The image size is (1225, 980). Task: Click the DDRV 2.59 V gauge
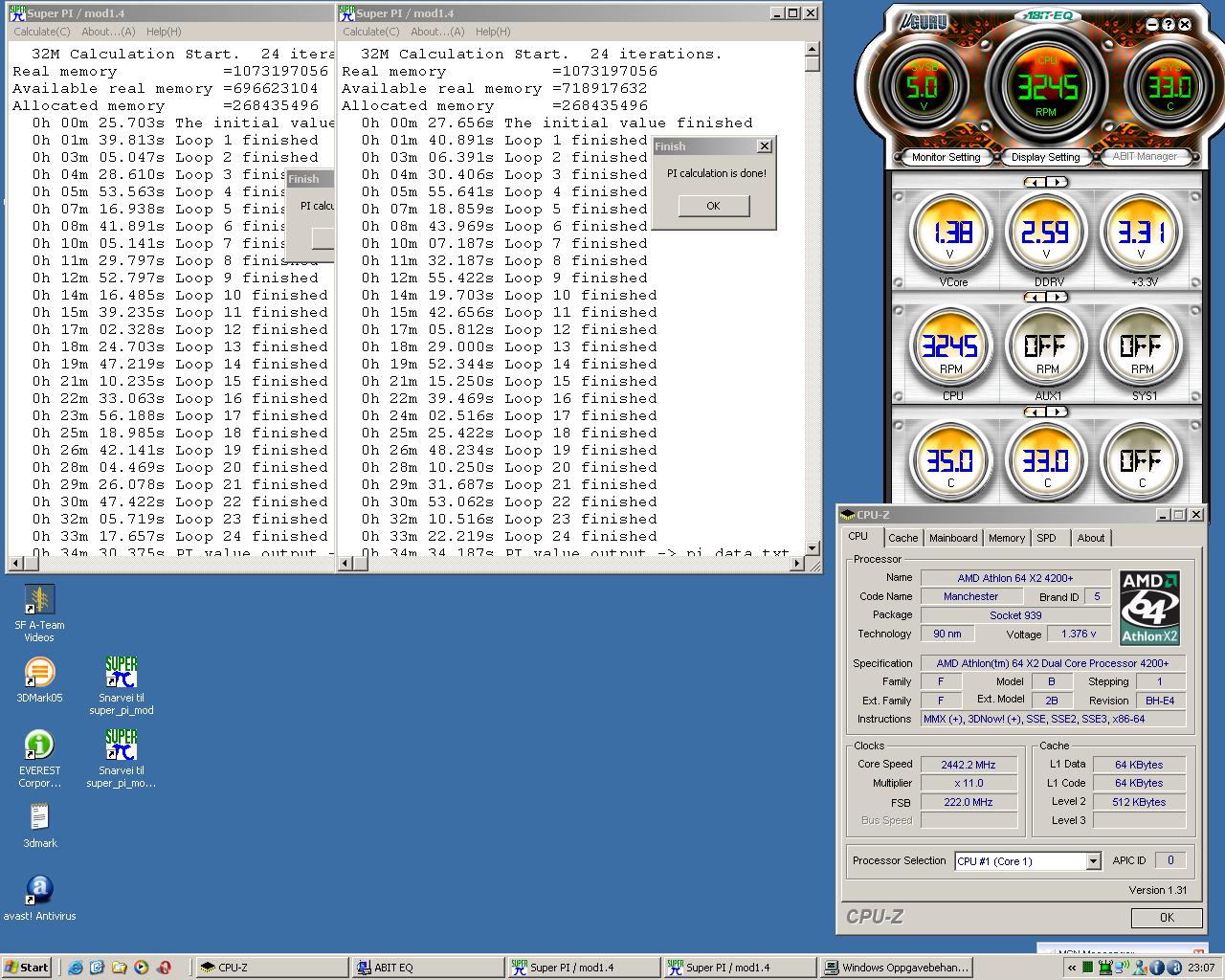tap(1046, 233)
